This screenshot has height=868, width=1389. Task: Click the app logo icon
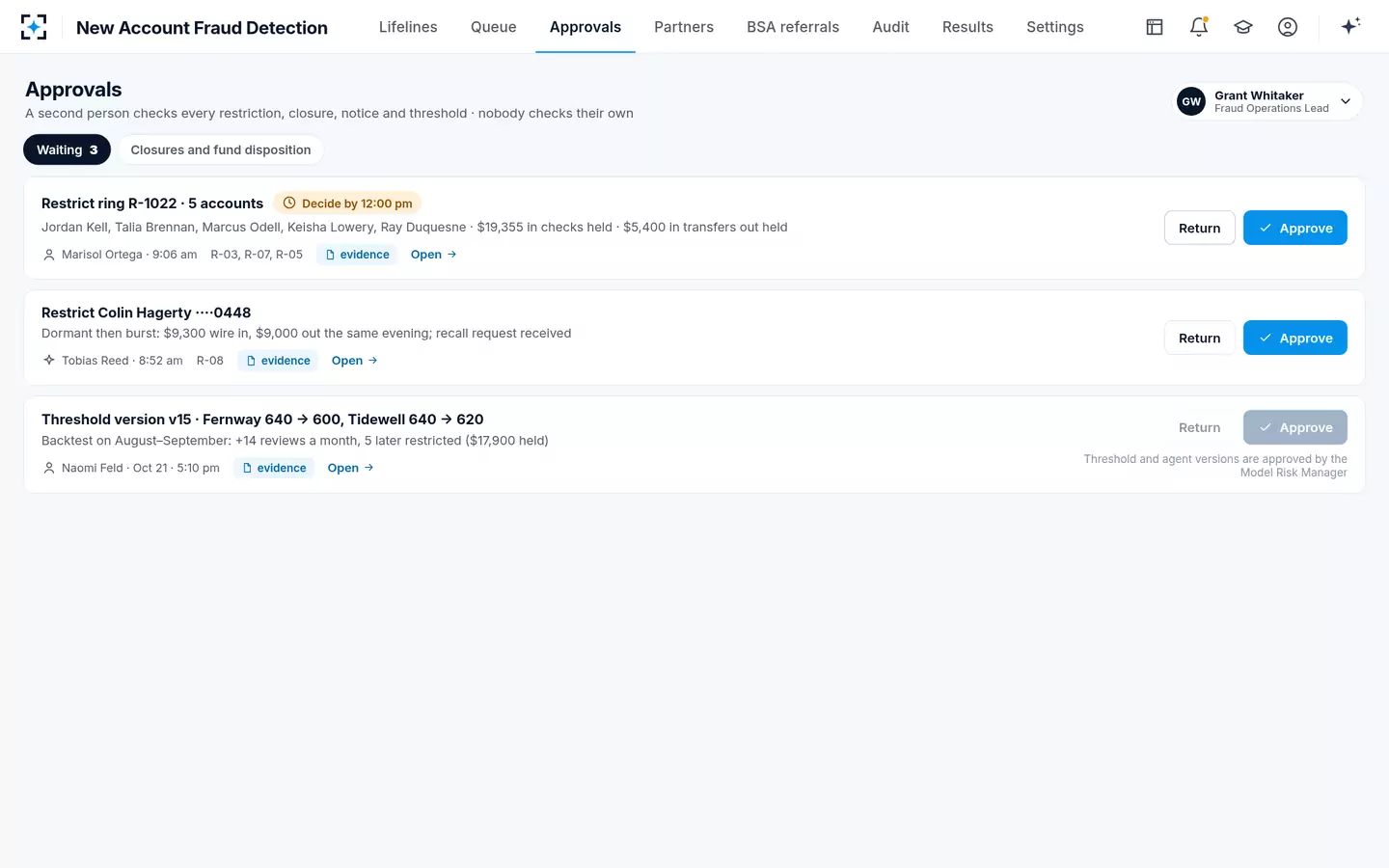(x=34, y=27)
